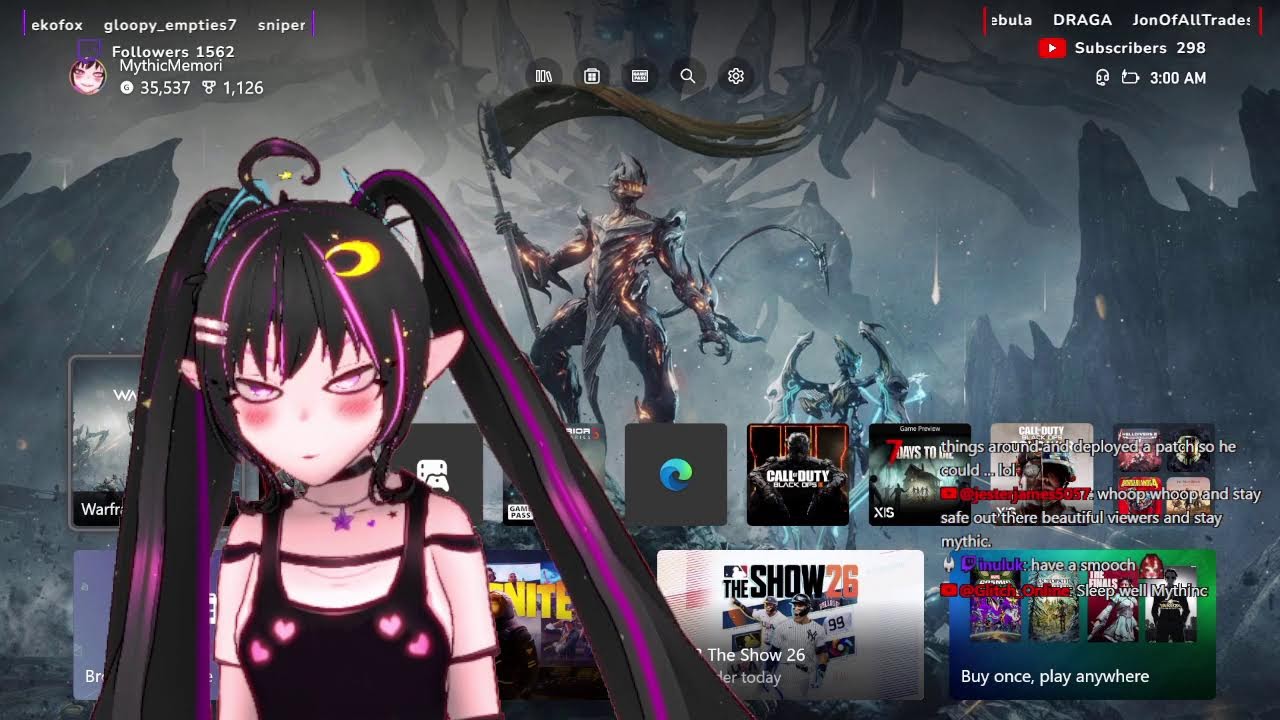
Task: Click the MythicMemori gamertag
Action: [x=171, y=66]
